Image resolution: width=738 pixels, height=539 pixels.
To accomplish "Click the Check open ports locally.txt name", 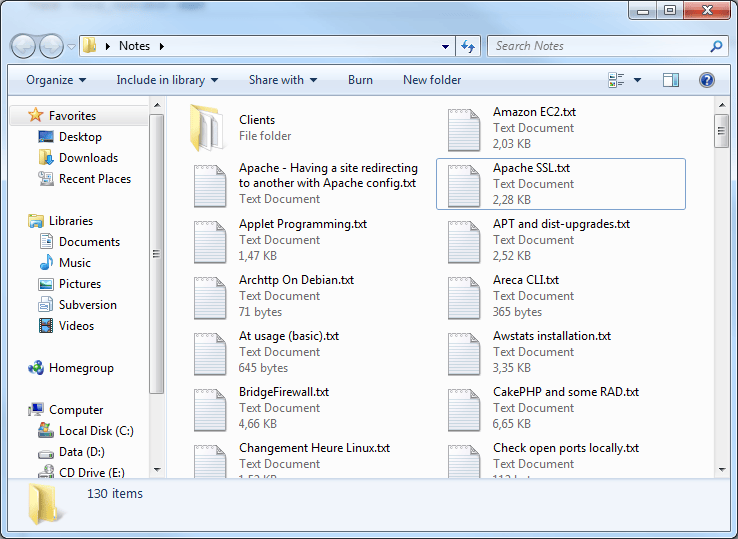I will click(x=566, y=448).
